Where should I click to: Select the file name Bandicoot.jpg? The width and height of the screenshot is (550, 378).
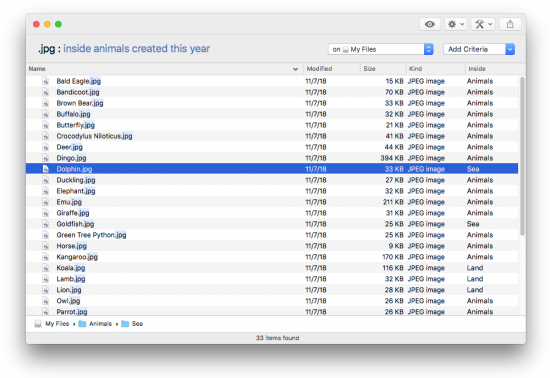[x=78, y=92]
